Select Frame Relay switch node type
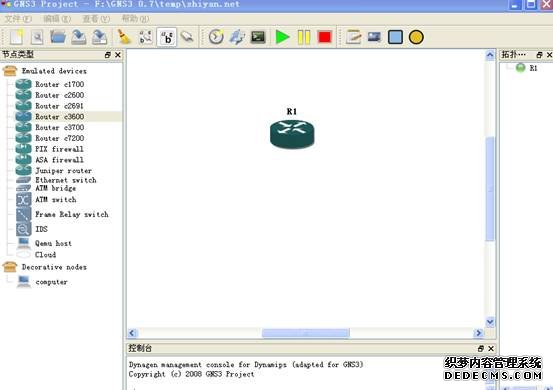 (x=72, y=214)
